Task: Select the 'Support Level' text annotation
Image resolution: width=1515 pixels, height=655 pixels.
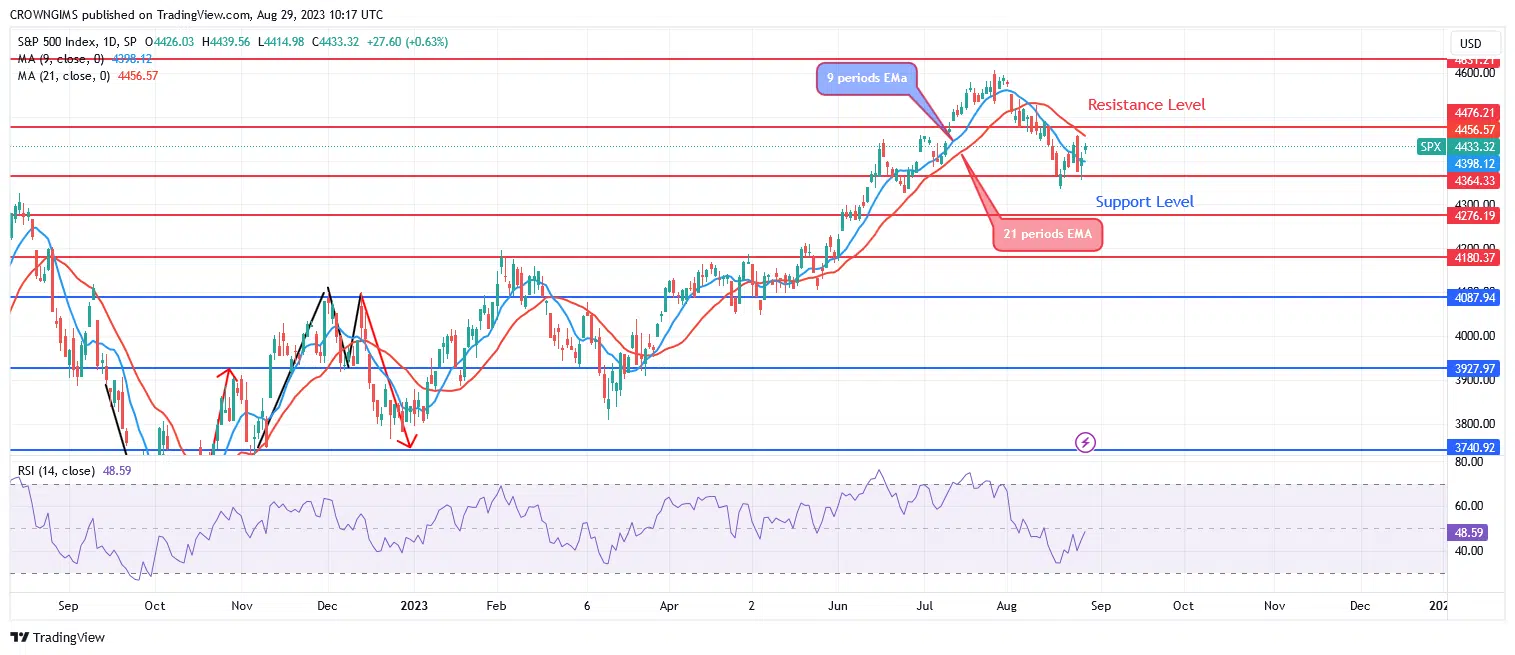Action: (x=1144, y=201)
